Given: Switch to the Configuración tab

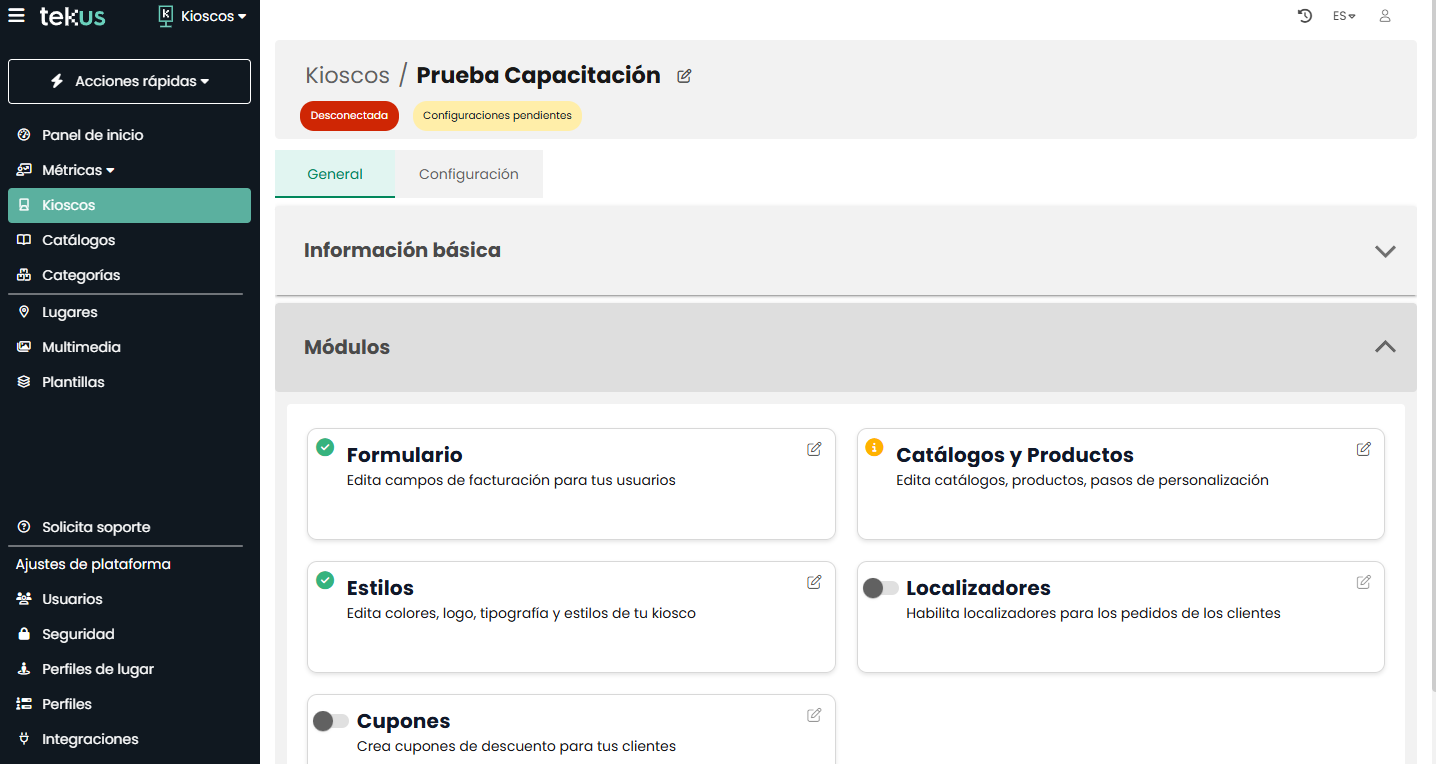Looking at the screenshot, I should point(468,174).
